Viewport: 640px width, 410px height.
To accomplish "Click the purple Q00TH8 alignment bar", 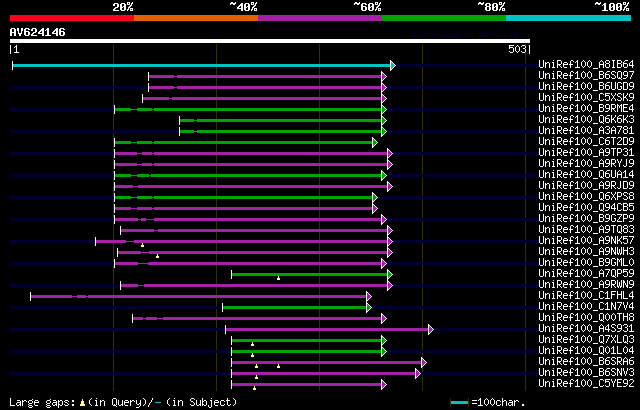I will coord(257,319).
